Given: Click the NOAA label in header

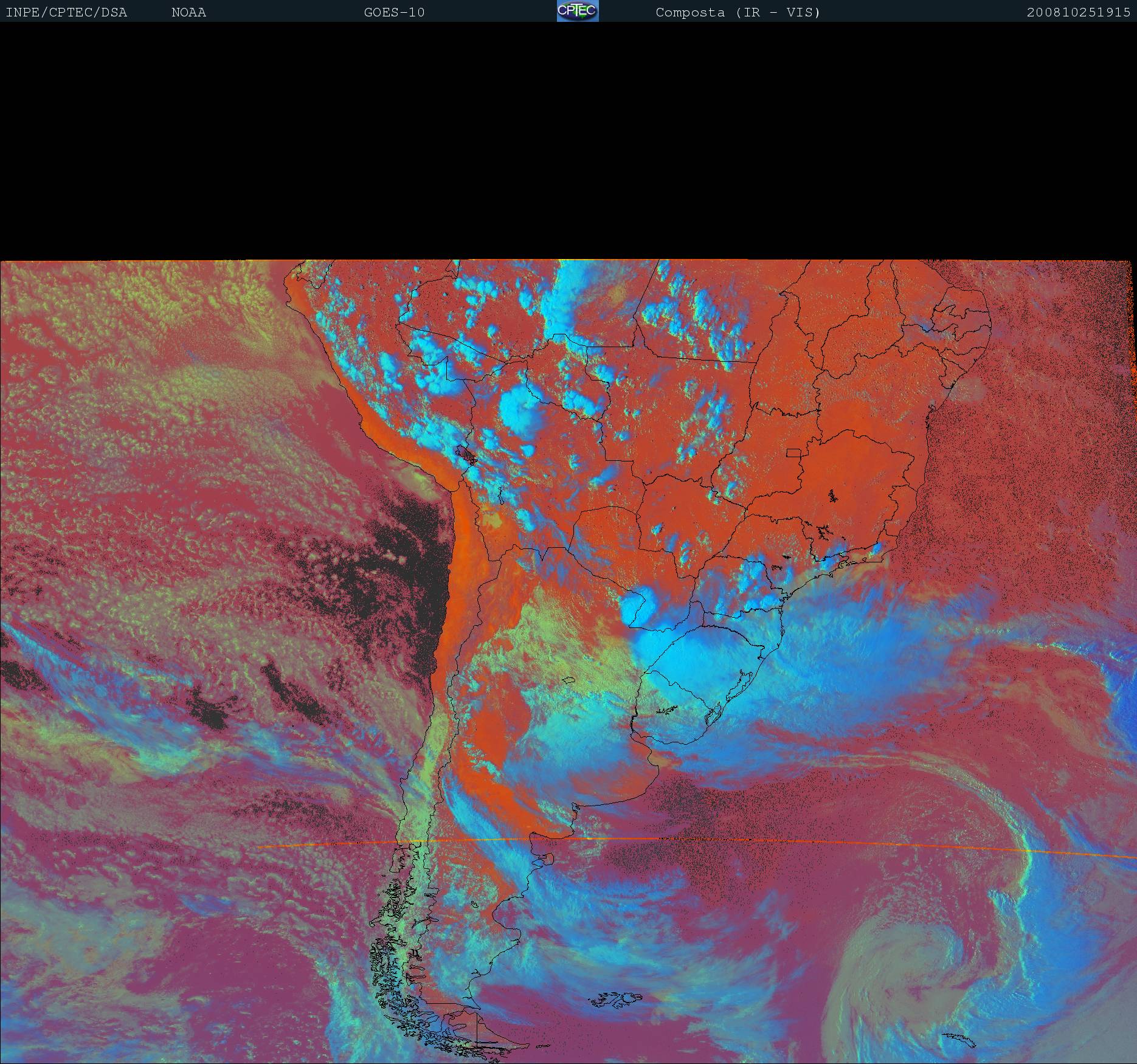Looking at the screenshot, I should coord(188,12).
